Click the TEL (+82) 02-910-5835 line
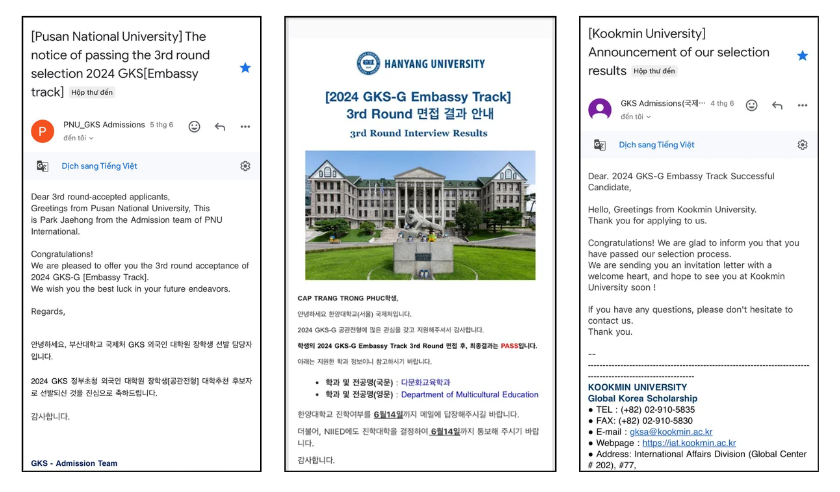Image resolution: width=840 pixels, height=492 pixels. point(641,410)
